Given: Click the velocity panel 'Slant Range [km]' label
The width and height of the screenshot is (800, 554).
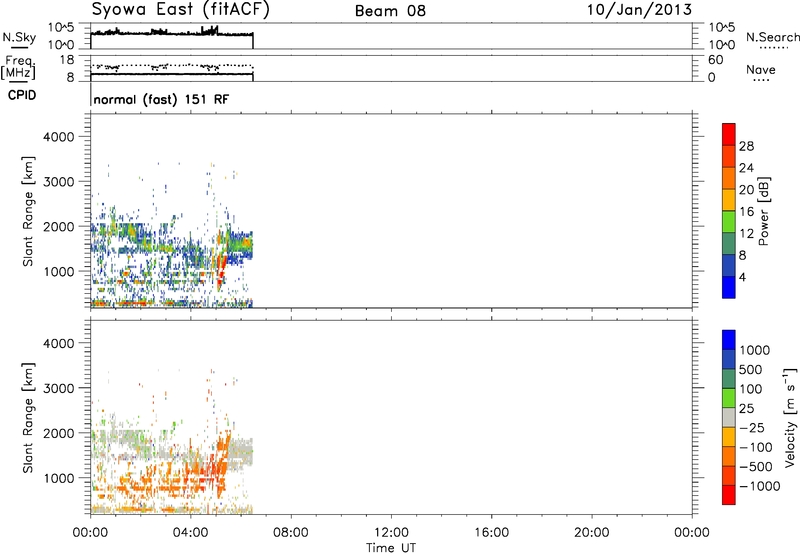Looking at the screenshot, I should click(x=28, y=418).
